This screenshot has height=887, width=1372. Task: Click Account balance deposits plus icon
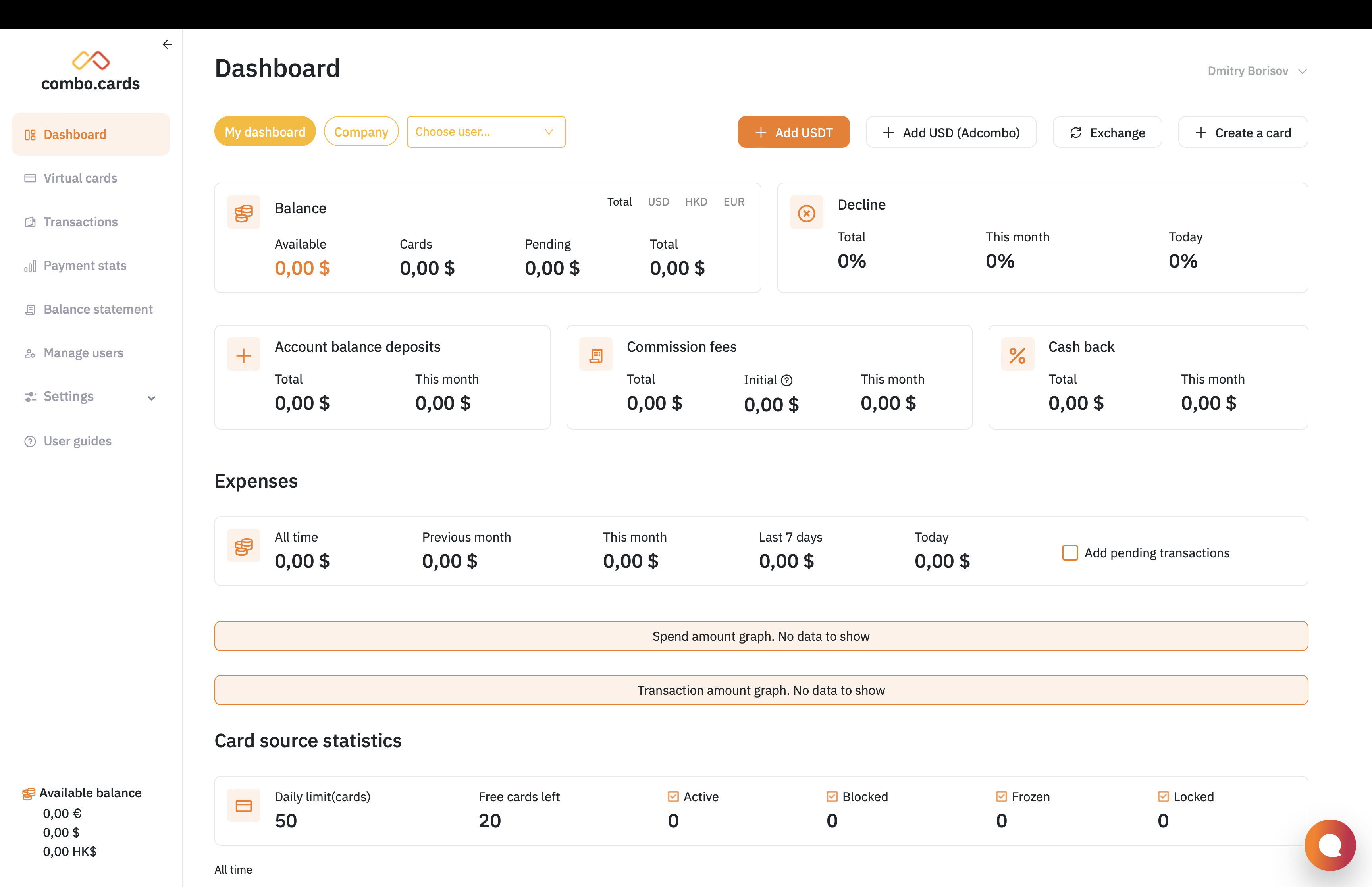click(243, 355)
